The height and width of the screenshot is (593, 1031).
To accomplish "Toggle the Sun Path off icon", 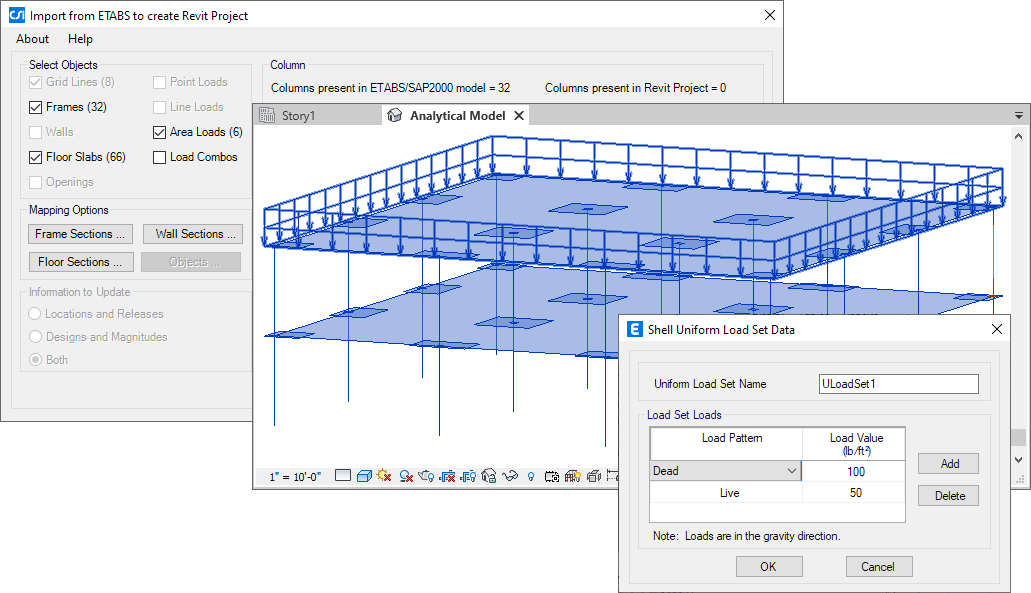I will click(x=385, y=476).
